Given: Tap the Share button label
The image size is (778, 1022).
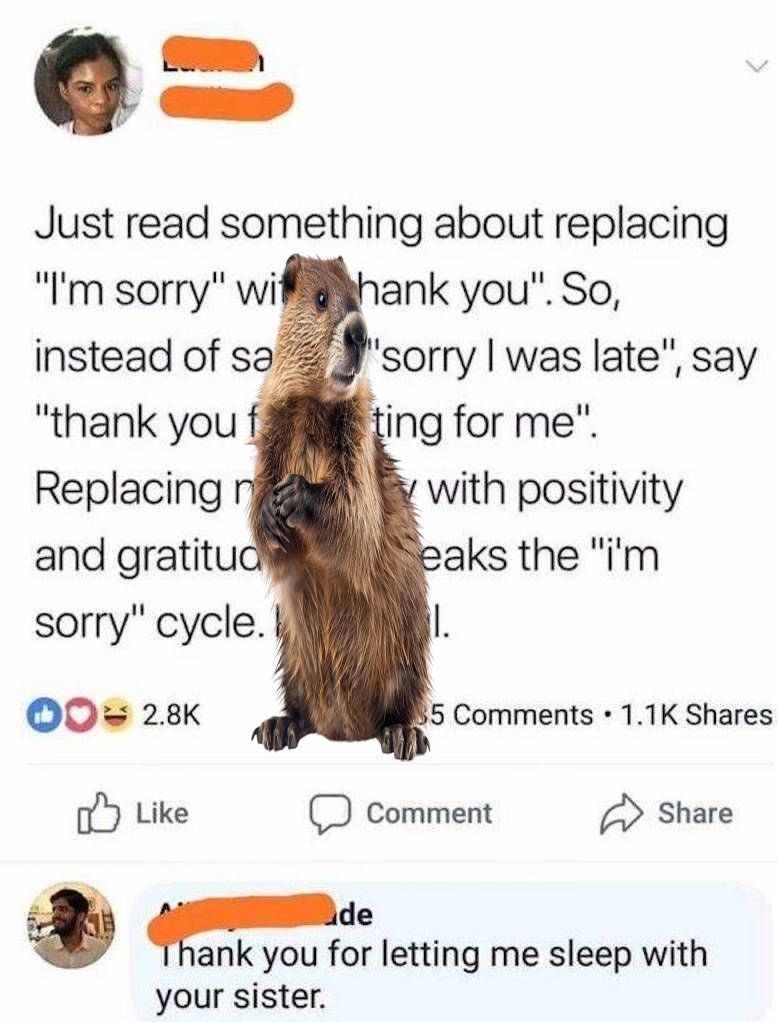Looking at the screenshot, I should (695, 813).
